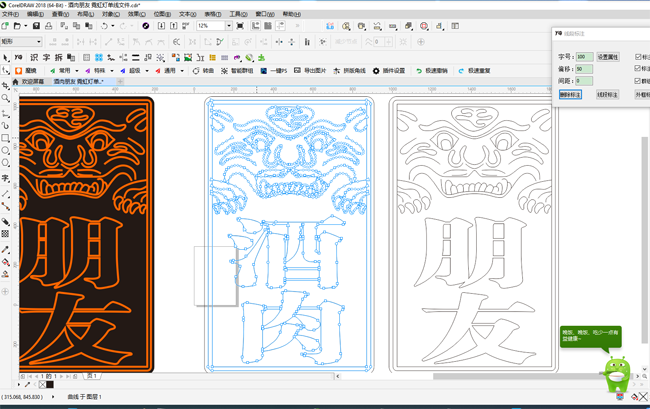Viewport: 650px width, 409px height.
Task: Select the Pick tool arrow in the toolbox
Action: (x=5, y=57)
